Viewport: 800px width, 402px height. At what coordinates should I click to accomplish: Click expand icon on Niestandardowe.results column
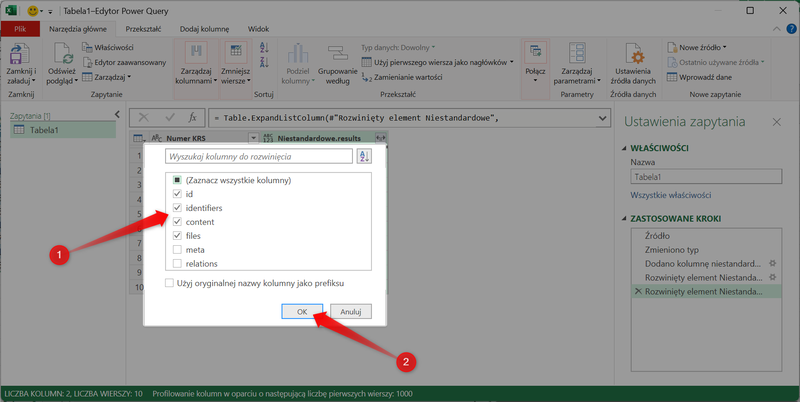(380, 138)
